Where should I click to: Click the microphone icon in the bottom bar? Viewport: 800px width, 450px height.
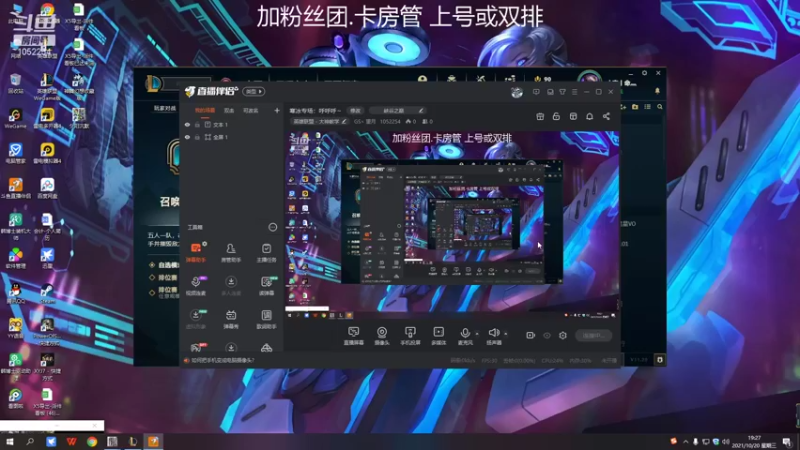465,333
